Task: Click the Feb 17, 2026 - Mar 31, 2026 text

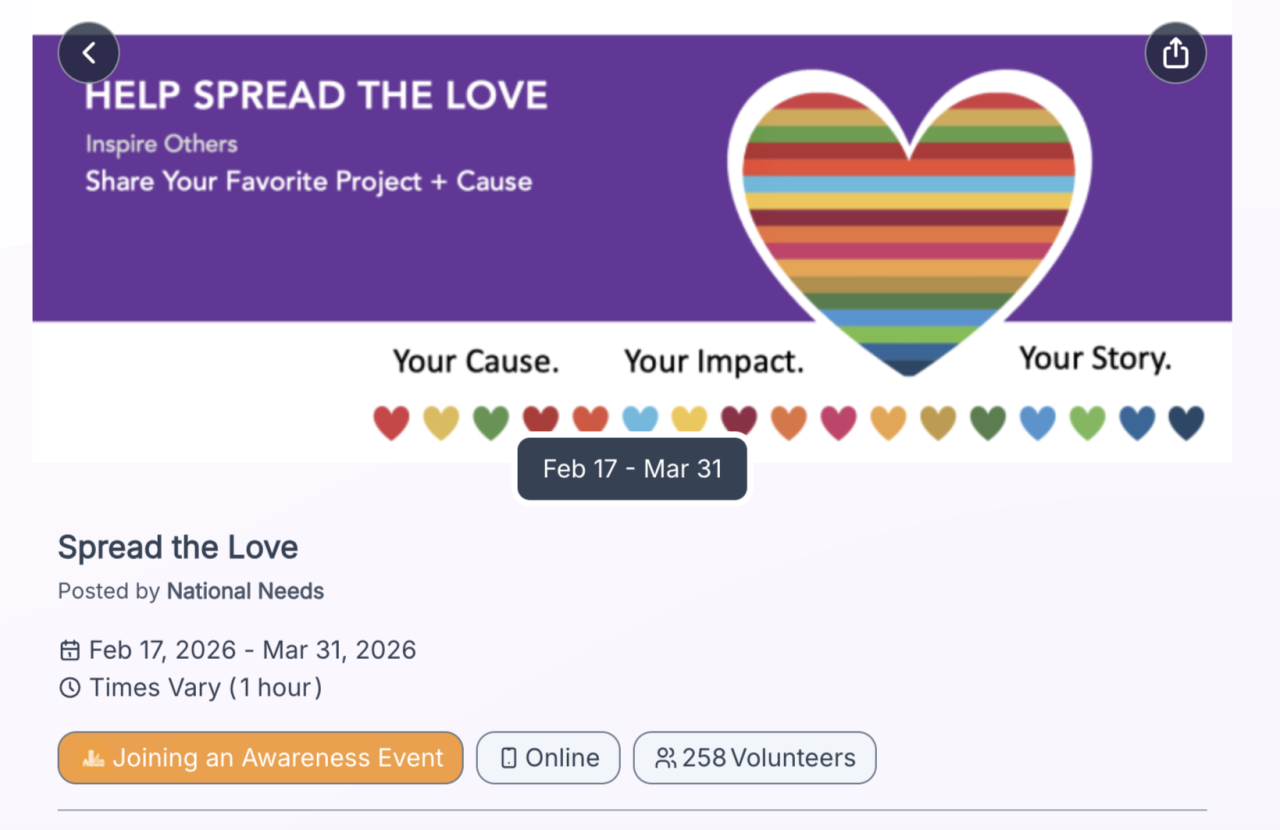Action: coord(252,650)
